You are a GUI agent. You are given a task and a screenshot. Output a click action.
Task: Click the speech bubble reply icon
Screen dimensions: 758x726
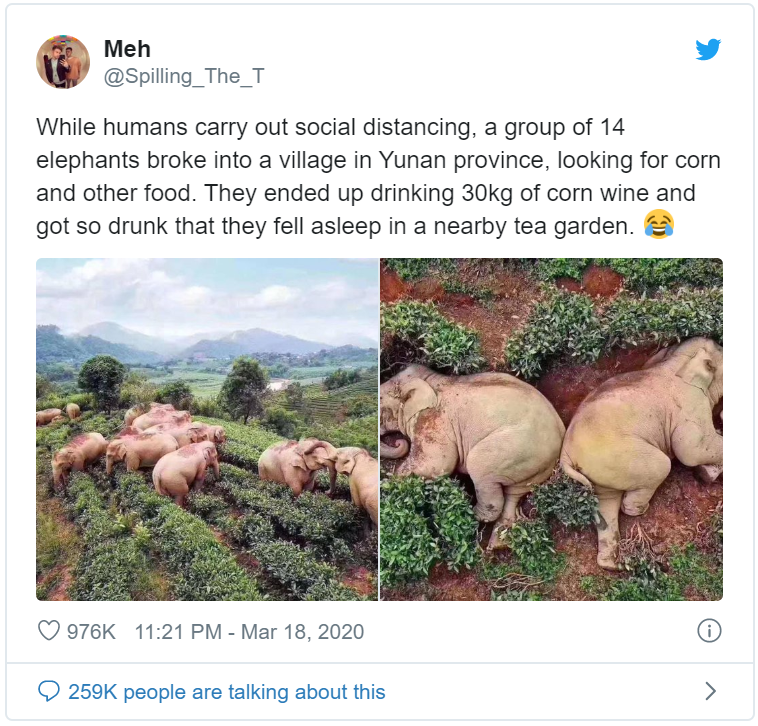pyautogui.click(x=49, y=691)
